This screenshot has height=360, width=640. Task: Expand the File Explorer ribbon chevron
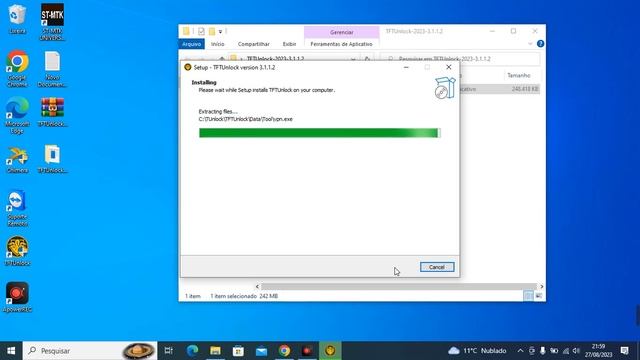(530, 44)
